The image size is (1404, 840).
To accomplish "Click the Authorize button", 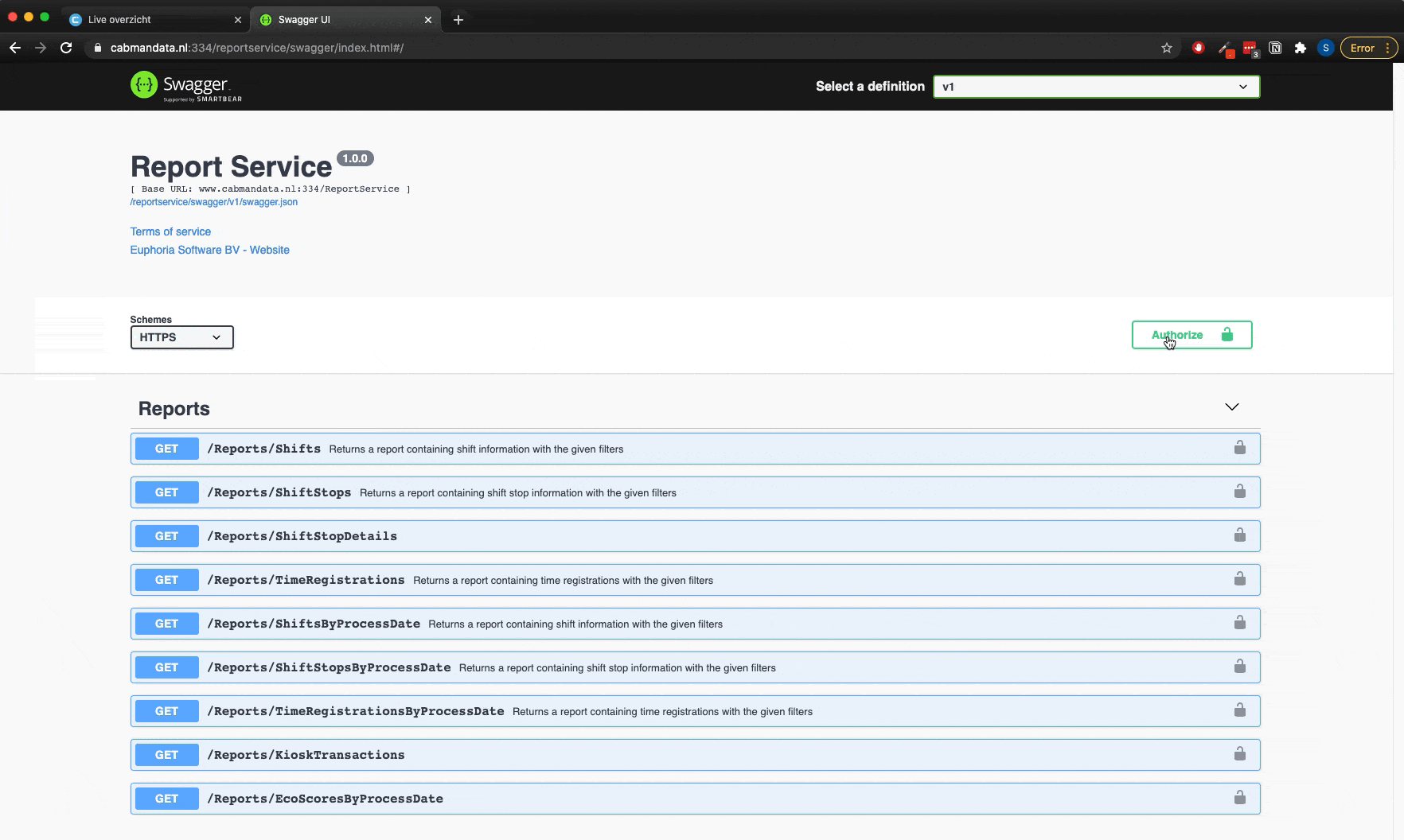I will click(x=1191, y=335).
